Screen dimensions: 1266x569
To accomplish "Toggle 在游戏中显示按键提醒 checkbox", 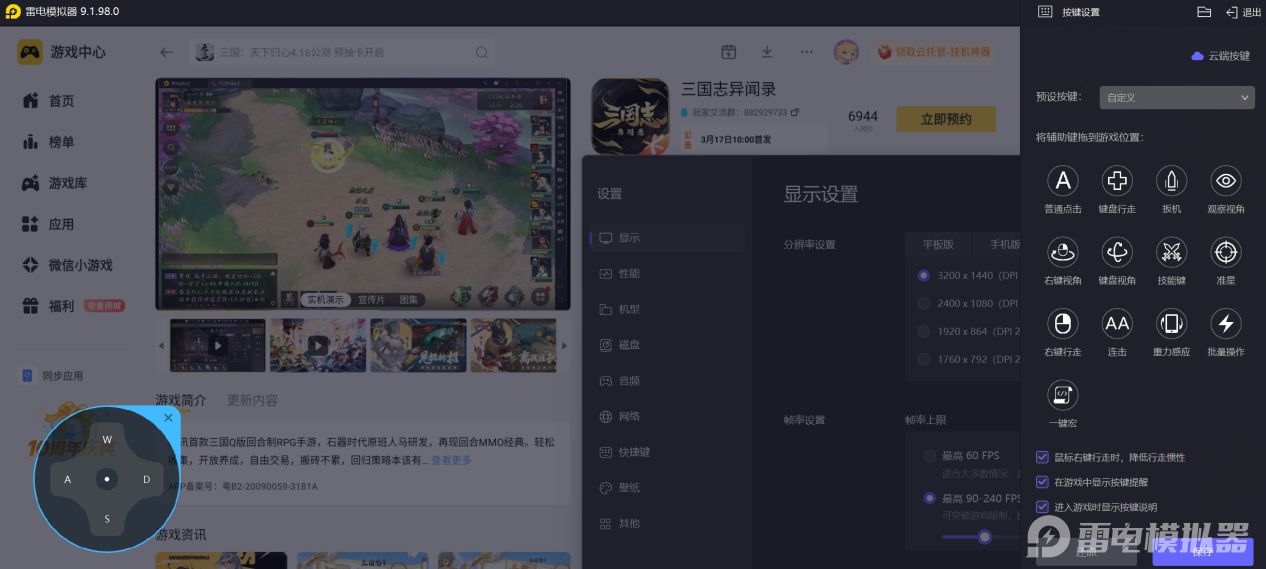I will pyautogui.click(x=1042, y=482).
